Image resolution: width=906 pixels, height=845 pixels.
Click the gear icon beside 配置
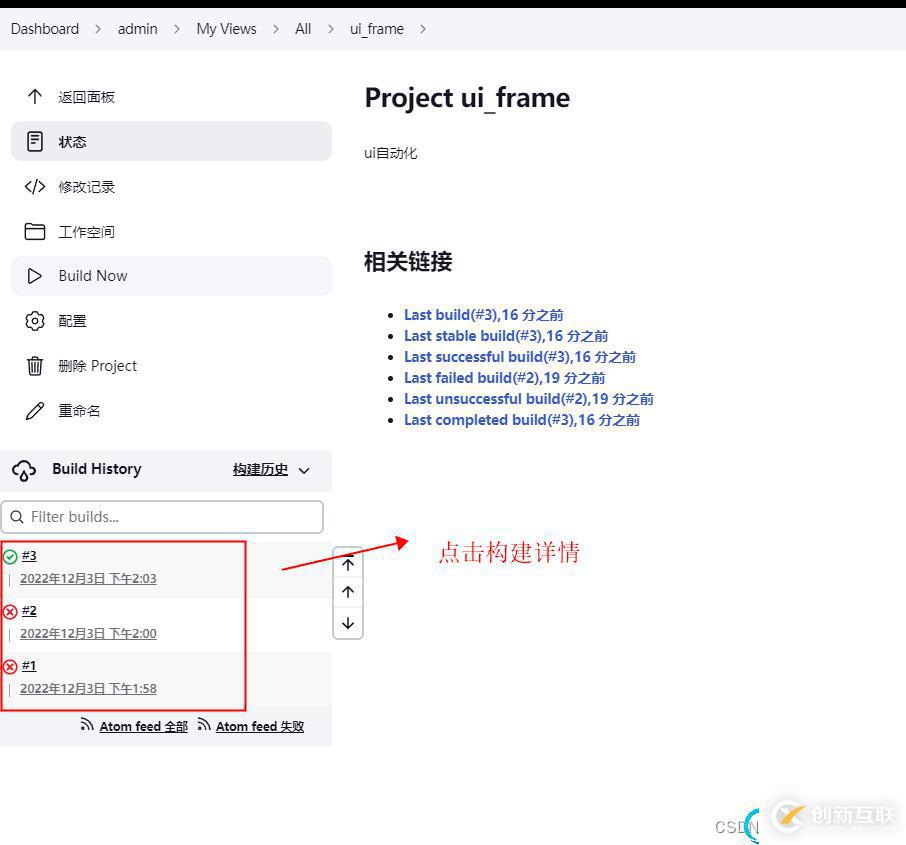tap(35, 321)
